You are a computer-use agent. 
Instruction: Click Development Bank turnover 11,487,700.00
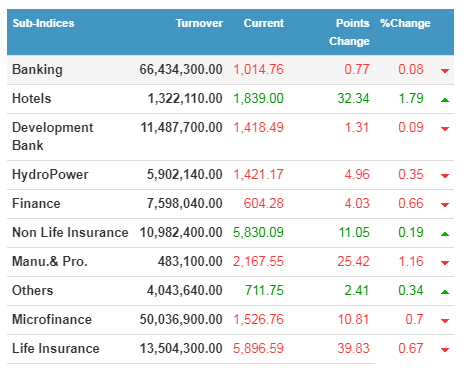coord(181,128)
